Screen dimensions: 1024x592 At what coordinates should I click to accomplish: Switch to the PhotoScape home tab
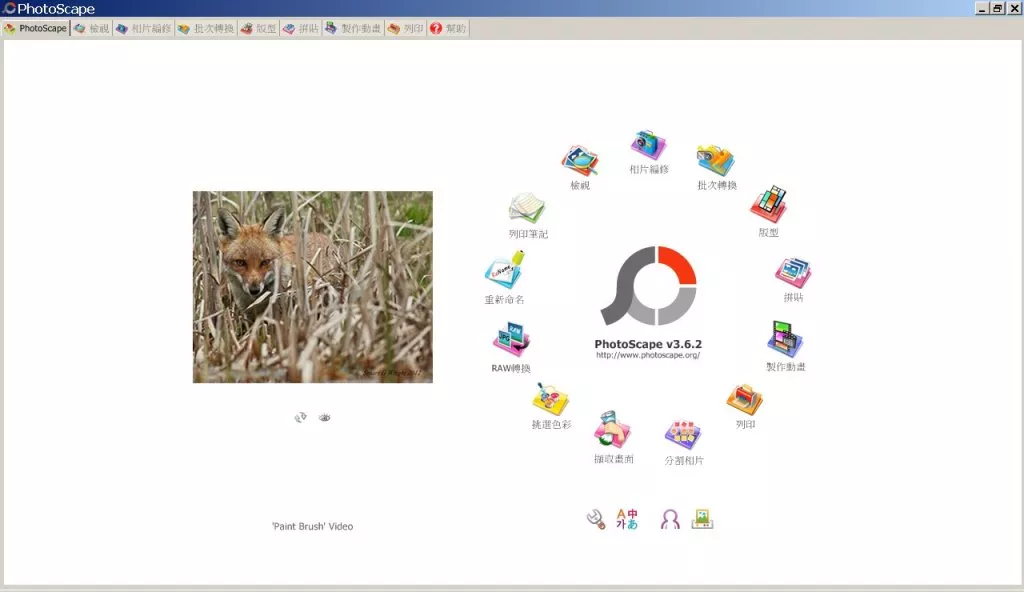pyautogui.click(x=36, y=29)
